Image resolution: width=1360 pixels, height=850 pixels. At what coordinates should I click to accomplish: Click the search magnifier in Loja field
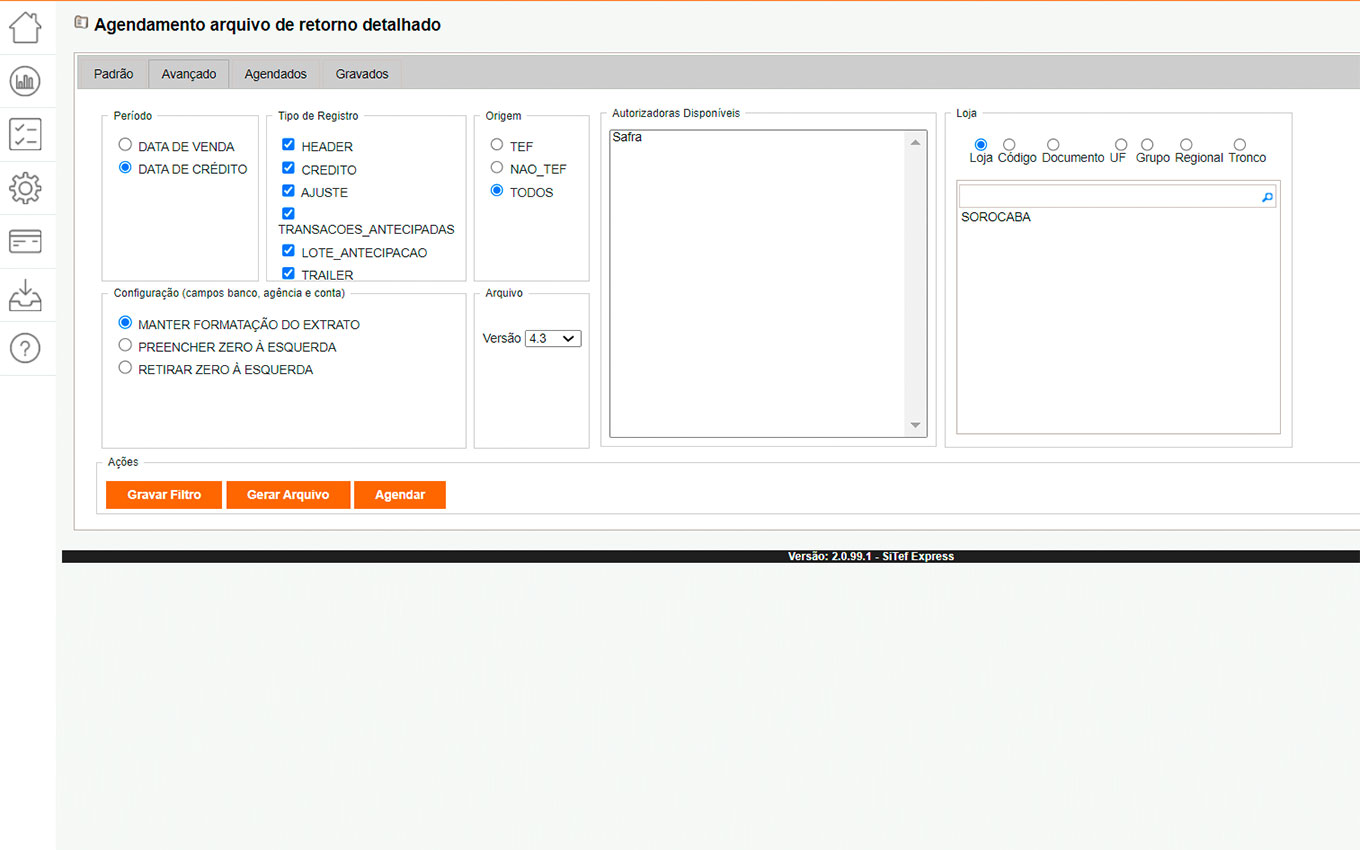(1267, 198)
